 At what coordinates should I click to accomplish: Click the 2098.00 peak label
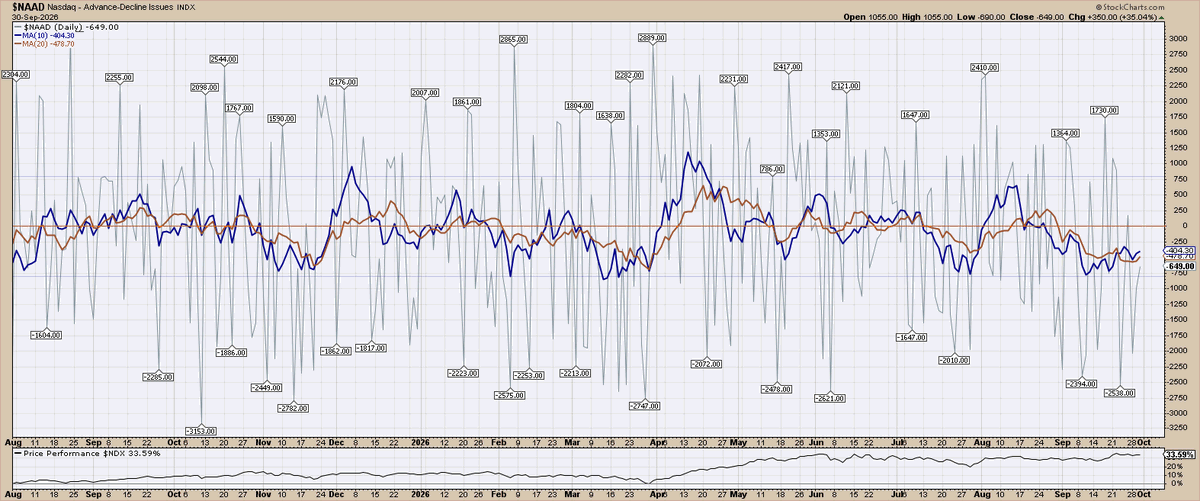pos(204,88)
